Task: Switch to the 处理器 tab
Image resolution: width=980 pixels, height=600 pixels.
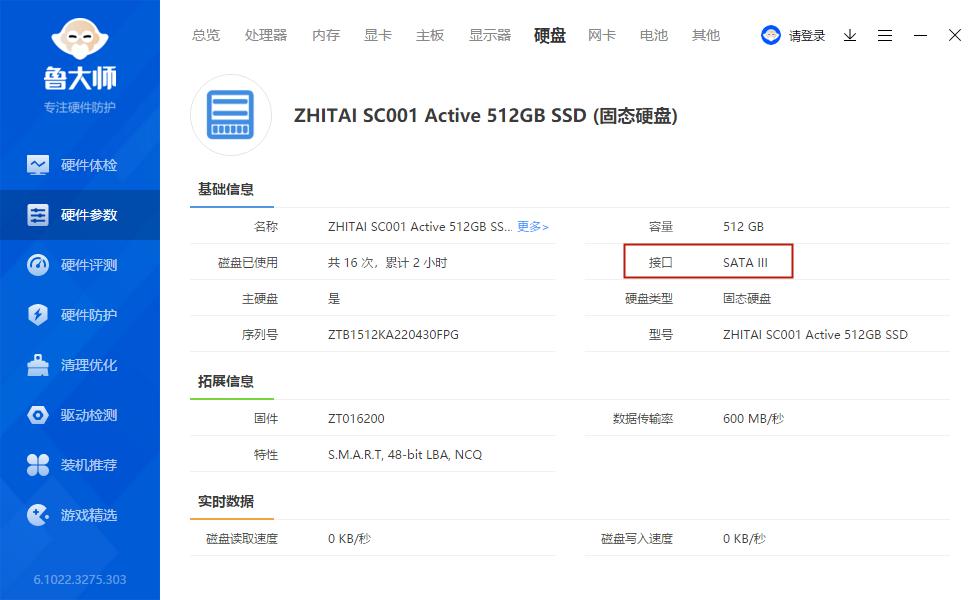Action: coord(265,35)
